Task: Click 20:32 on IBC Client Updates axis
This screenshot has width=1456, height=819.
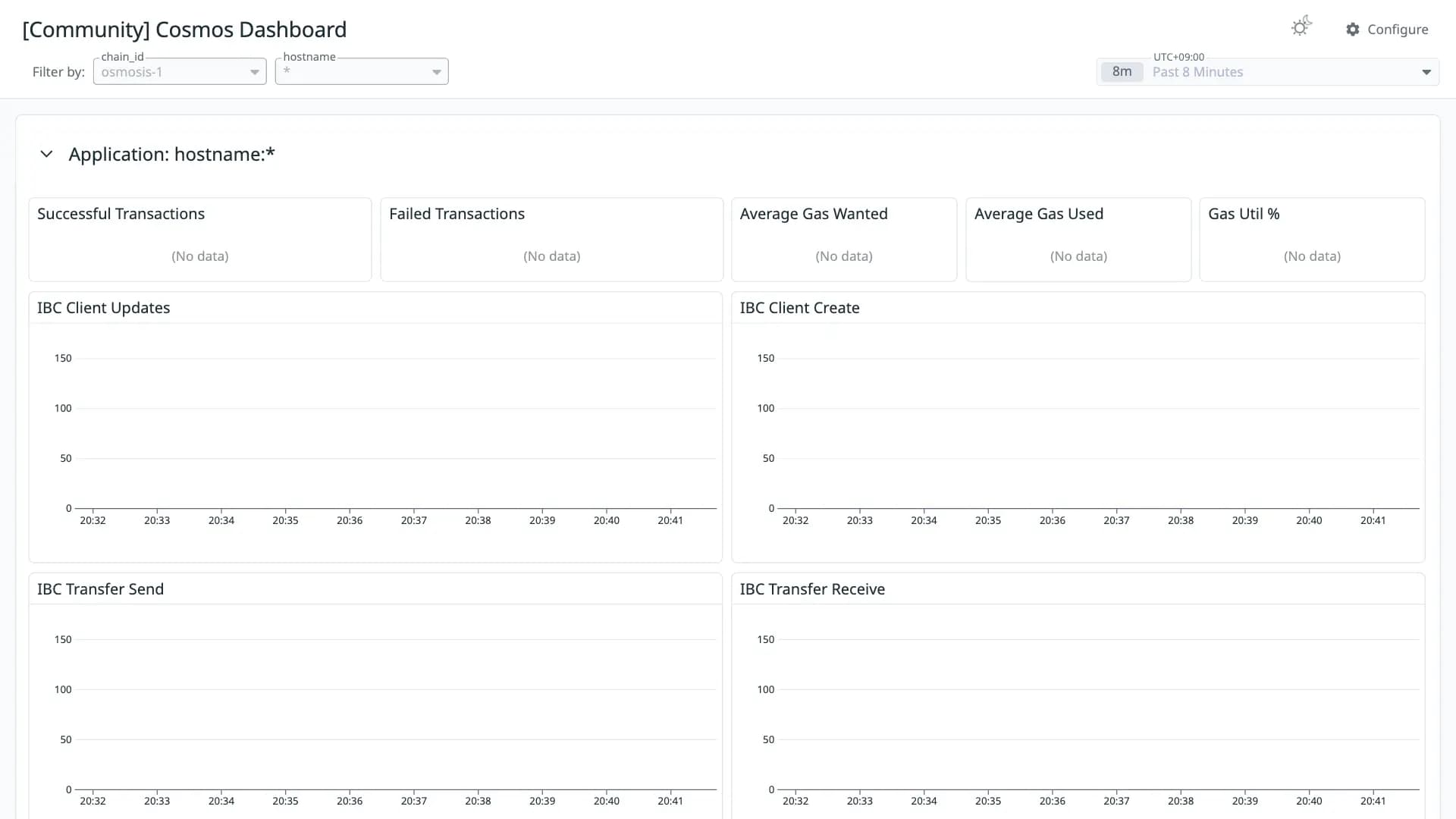Action: point(93,520)
